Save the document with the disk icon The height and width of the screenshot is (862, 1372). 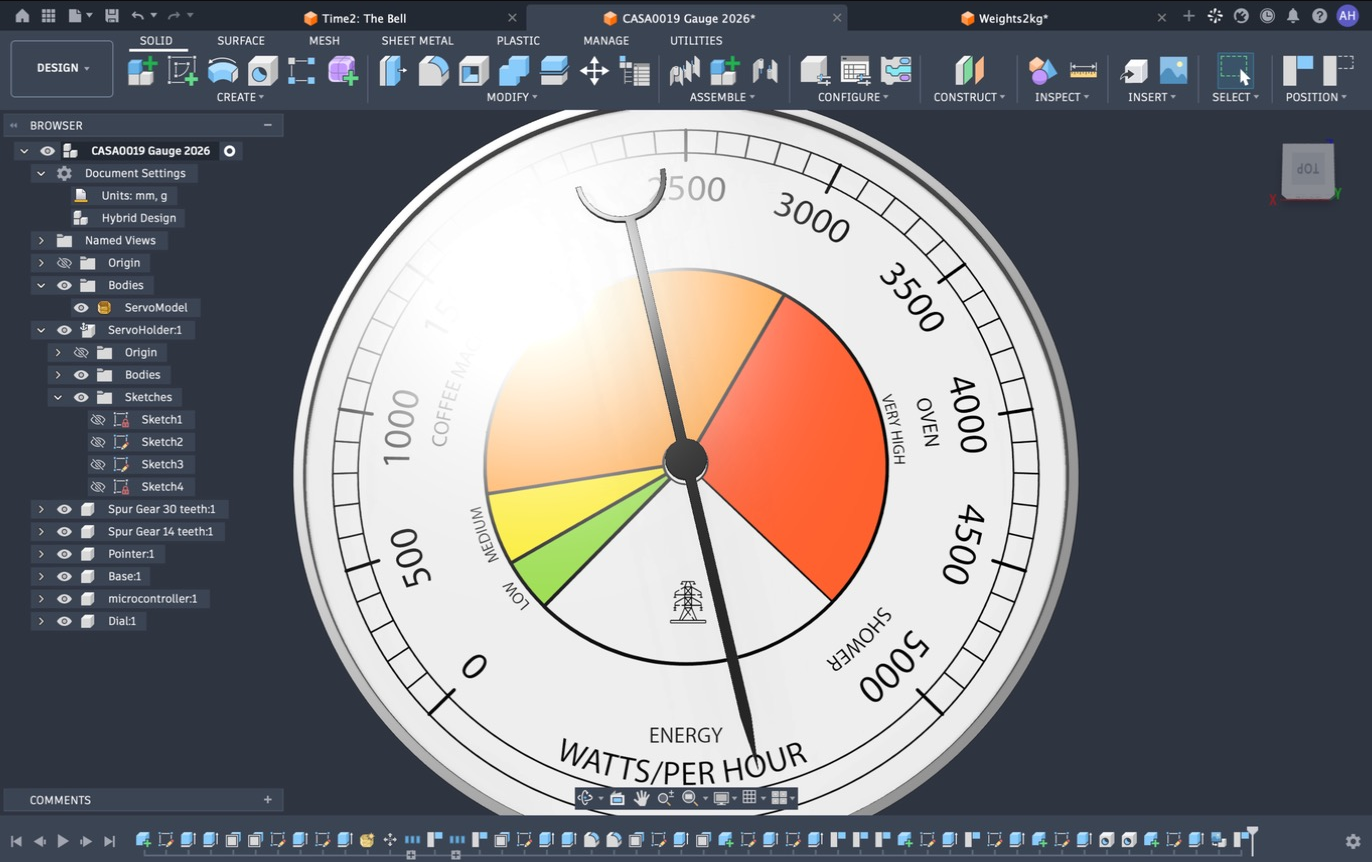[x=111, y=16]
